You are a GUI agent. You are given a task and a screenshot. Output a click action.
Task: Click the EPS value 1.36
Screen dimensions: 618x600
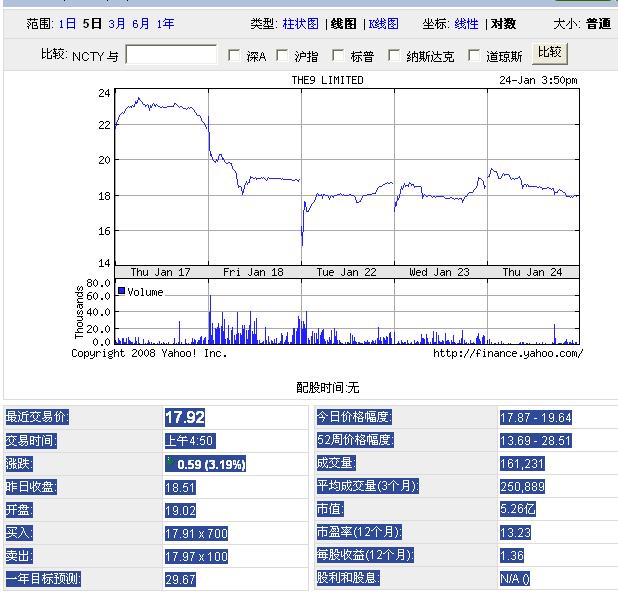pos(512,556)
